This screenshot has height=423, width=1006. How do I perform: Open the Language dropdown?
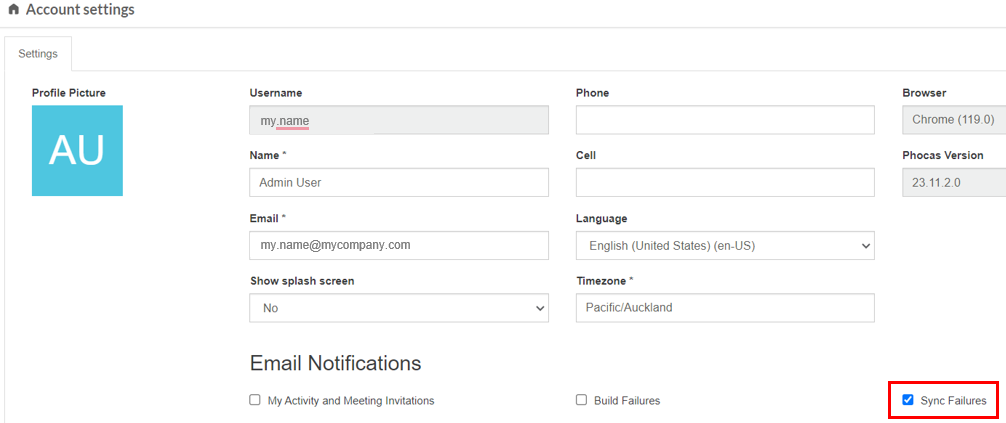(x=724, y=245)
